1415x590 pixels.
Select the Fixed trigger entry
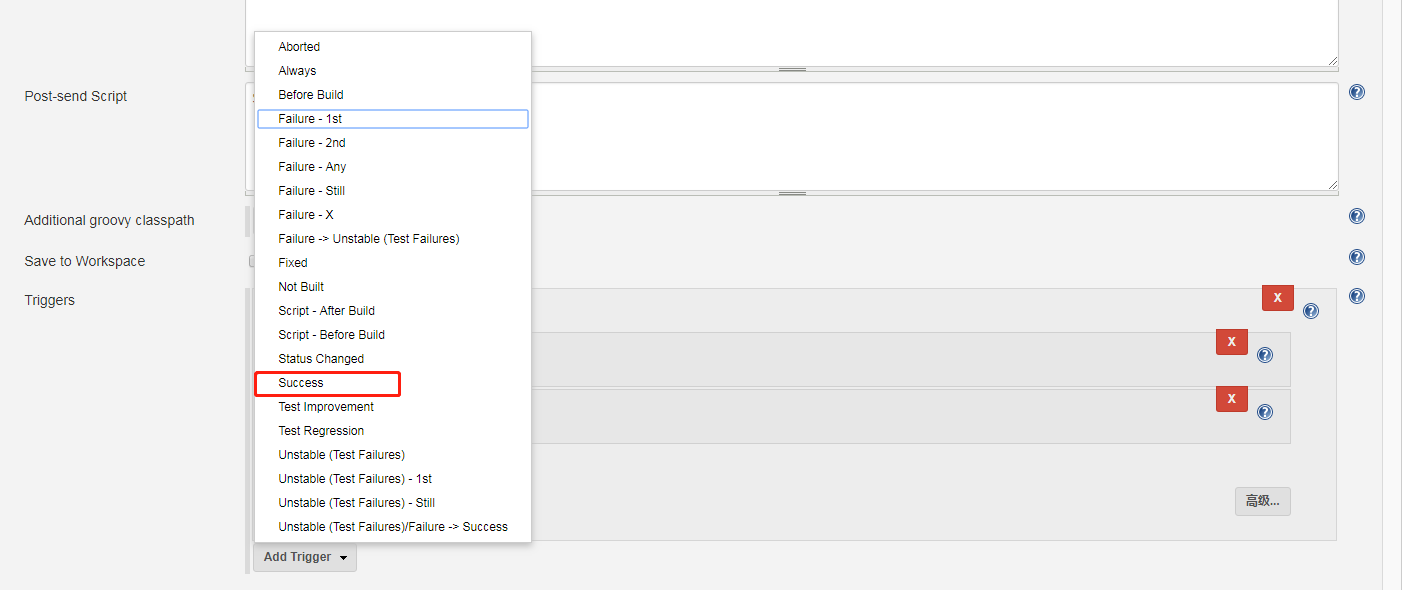[293, 263]
